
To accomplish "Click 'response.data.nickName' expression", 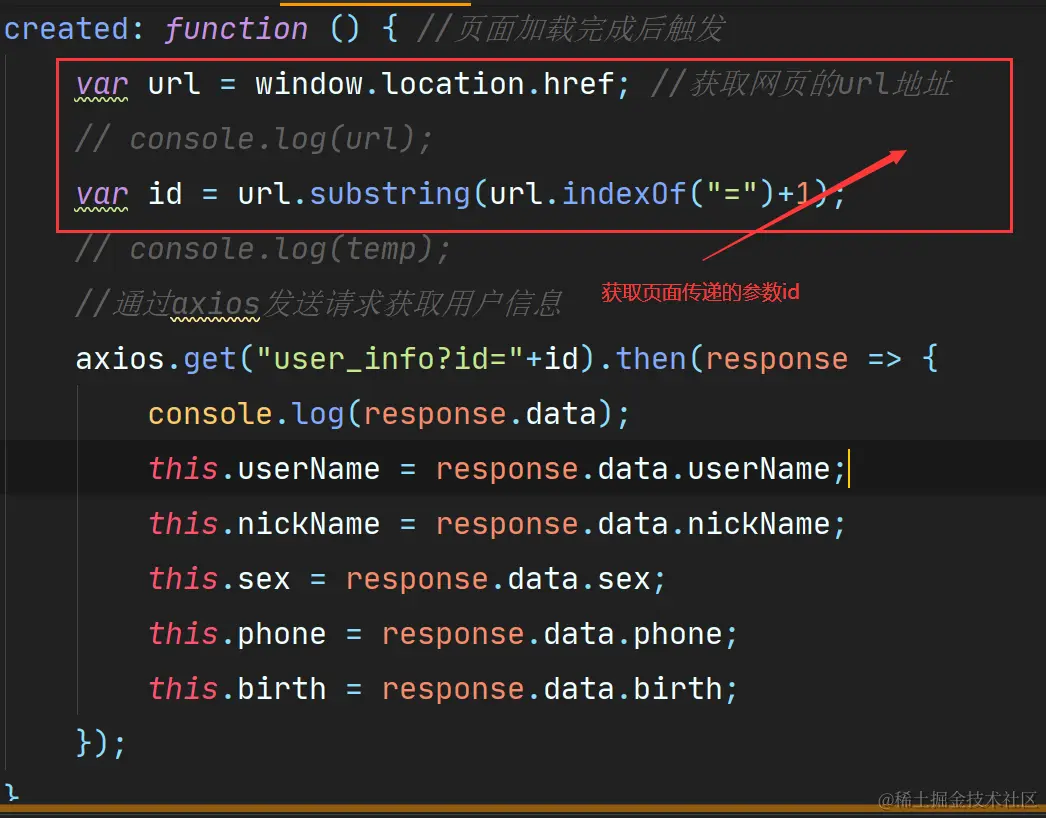I will [x=633, y=524].
